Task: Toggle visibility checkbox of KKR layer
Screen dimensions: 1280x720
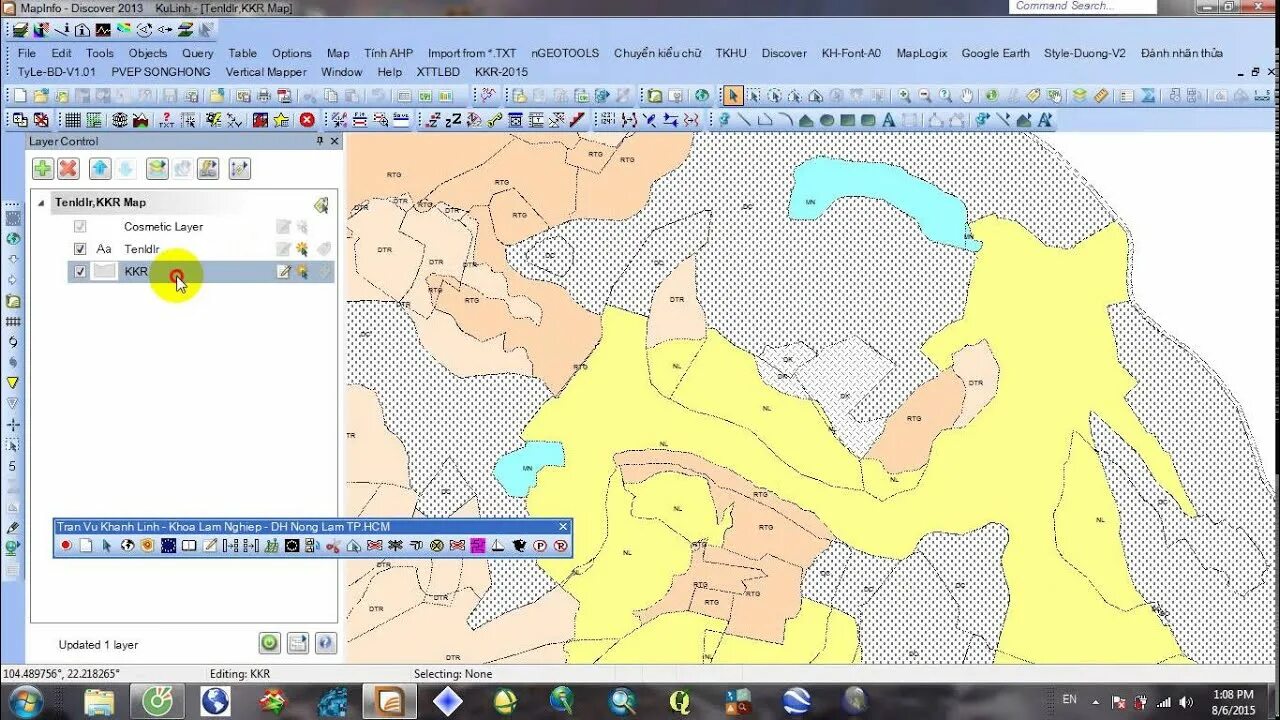Action: point(80,271)
